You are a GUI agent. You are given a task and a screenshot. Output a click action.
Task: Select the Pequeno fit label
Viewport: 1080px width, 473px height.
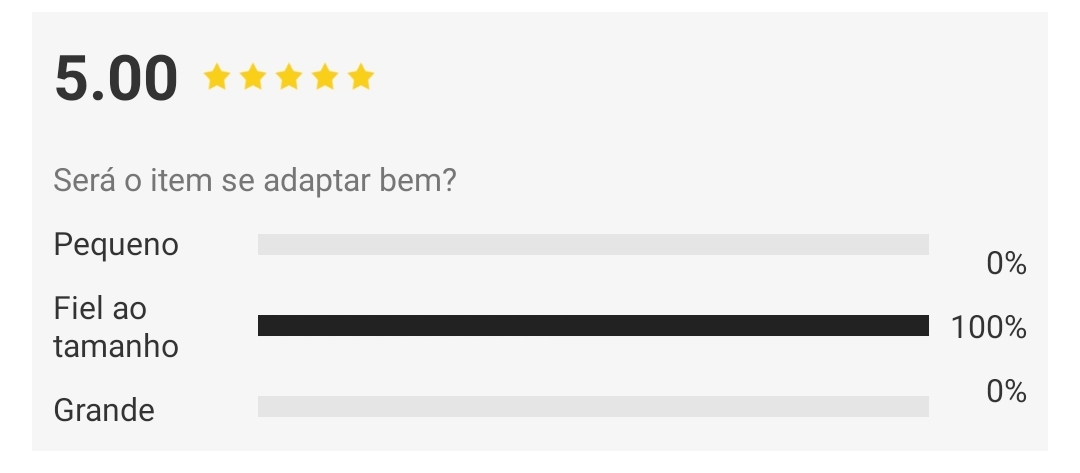click(116, 245)
